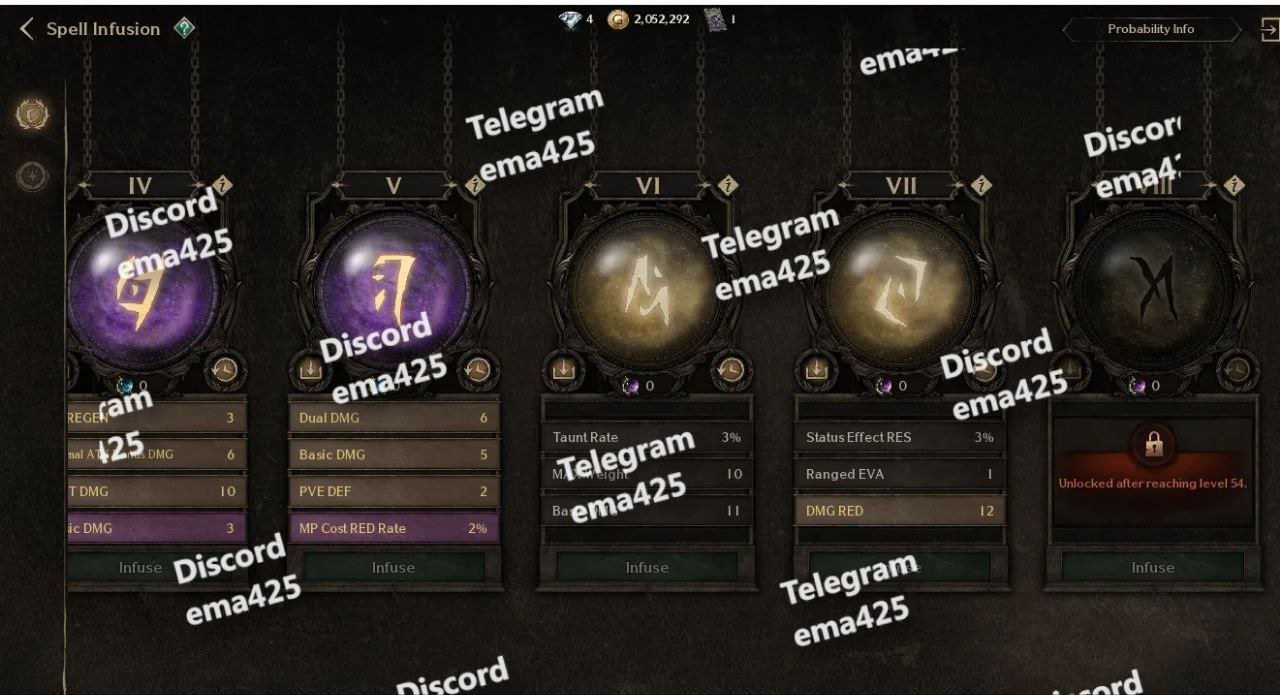
Task: Click the gold coin currency counter
Action: pyautogui.click(x=648, y=19)
